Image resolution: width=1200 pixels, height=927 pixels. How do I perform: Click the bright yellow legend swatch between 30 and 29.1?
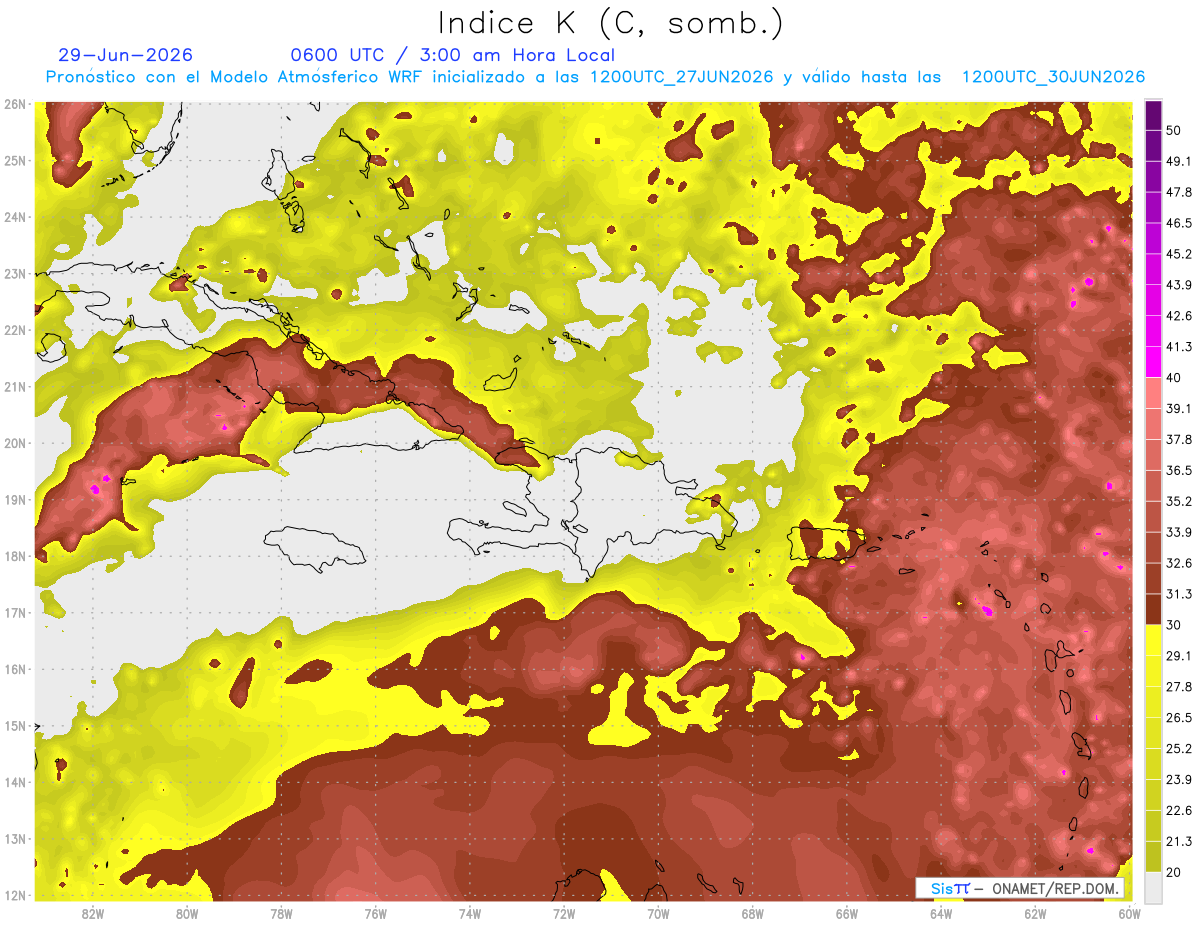coord(1153,640)
